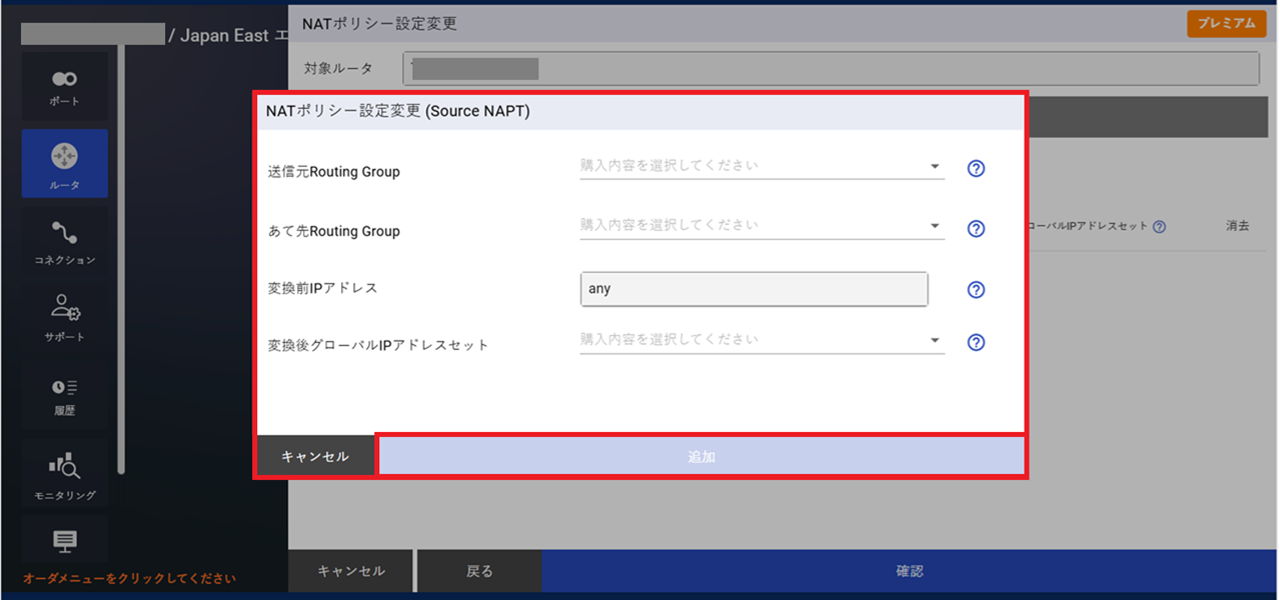Click the 戻る button in bottom bar
This screenshot has height=600, width=1280.
pos(479,571)
